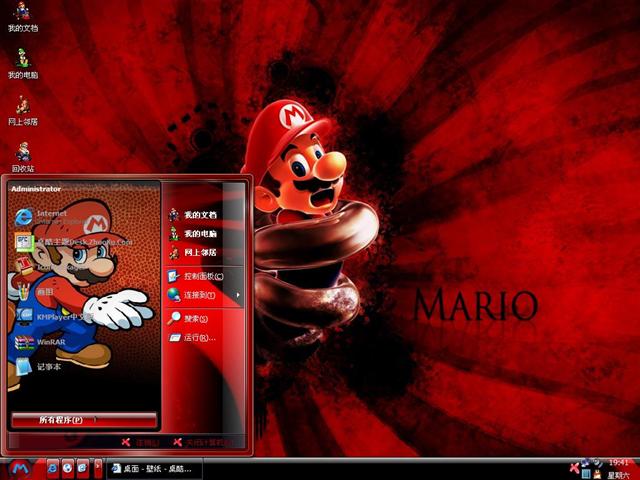Click the Administrator user name
640x480 pixels.
pyautogui.click(x=36, y=189)
